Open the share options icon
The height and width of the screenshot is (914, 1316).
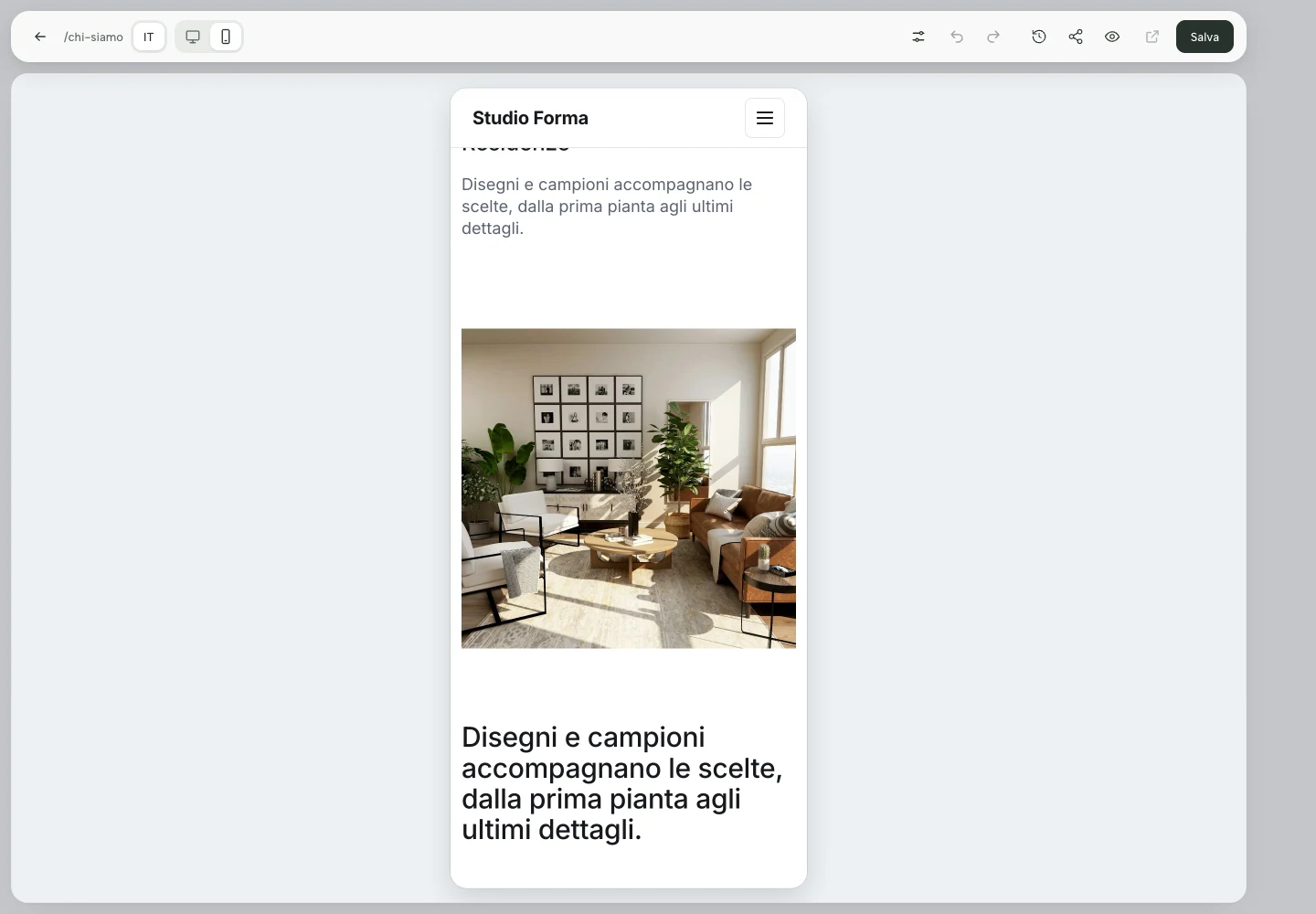coord(1076,37)
